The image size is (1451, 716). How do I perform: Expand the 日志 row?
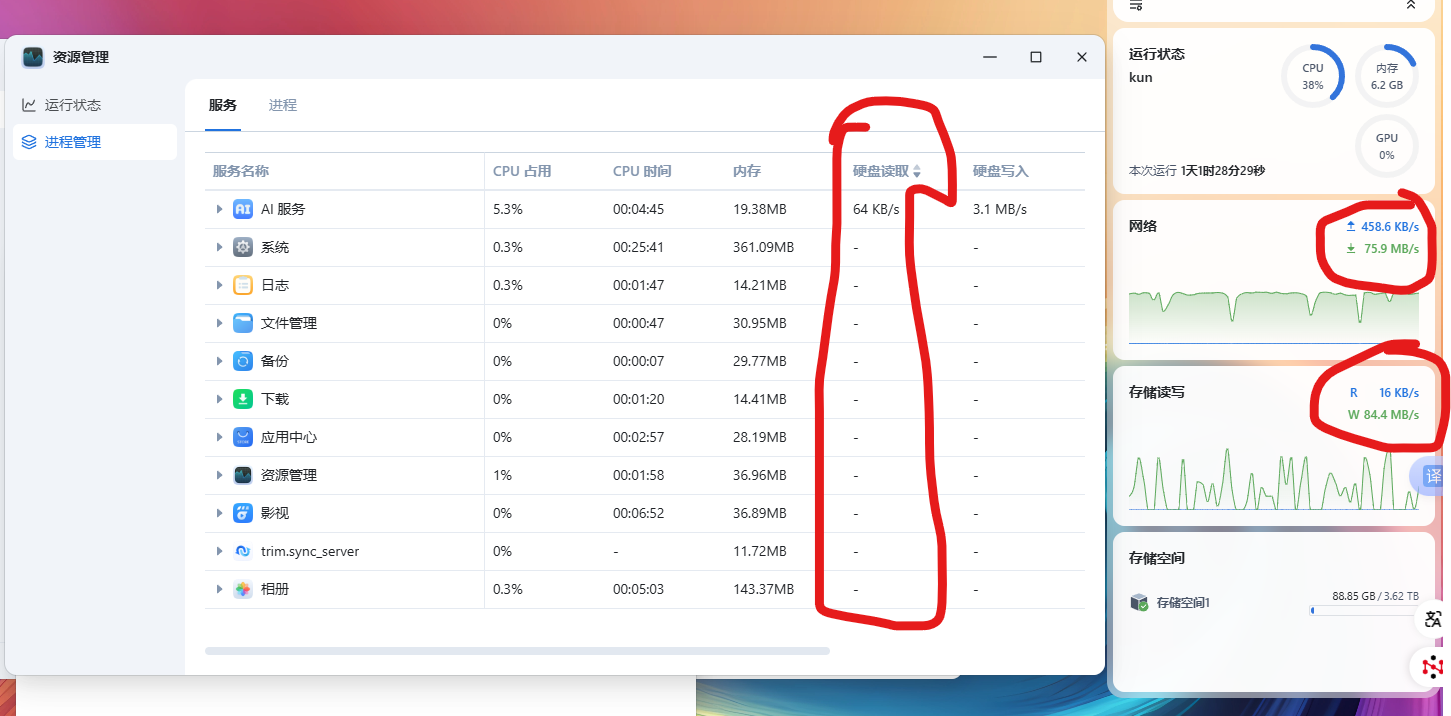(x=219, y=285)
